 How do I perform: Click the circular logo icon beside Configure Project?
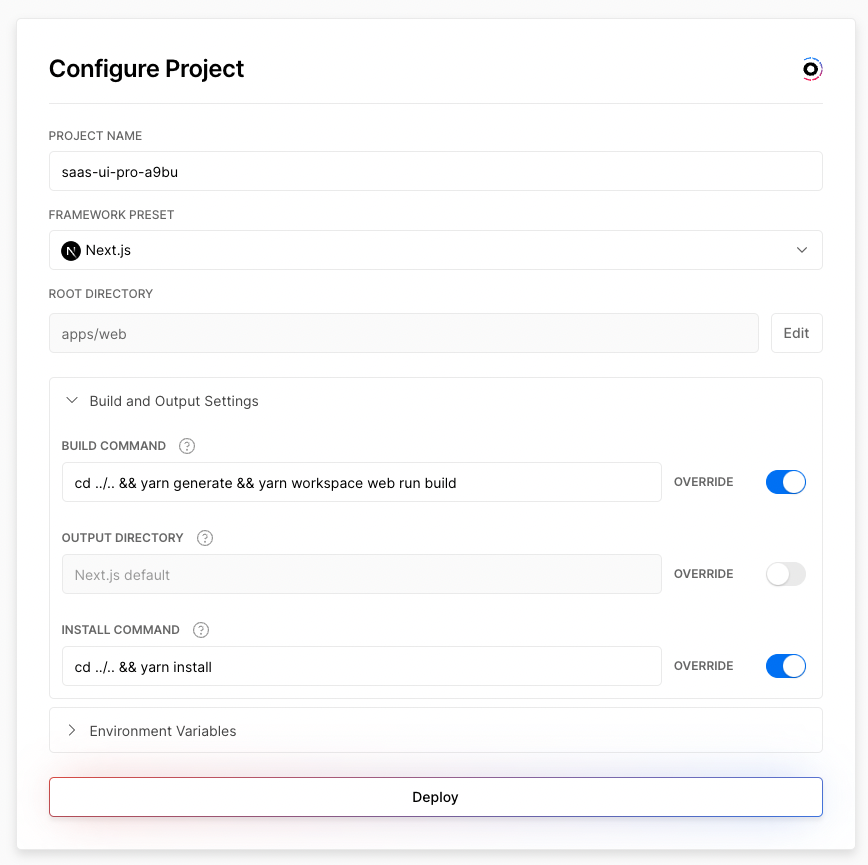point(812,69)
